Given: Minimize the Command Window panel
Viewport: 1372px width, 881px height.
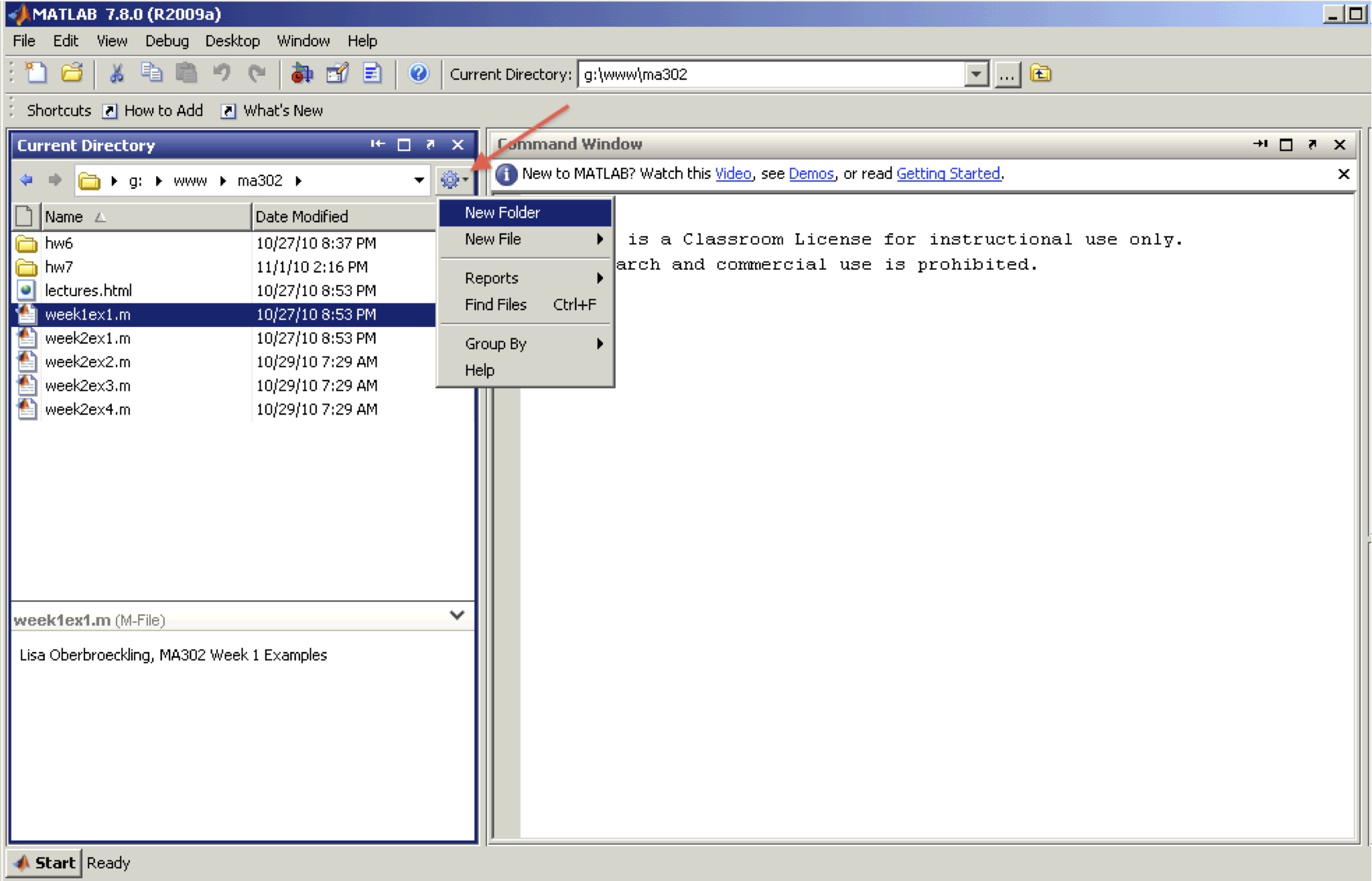Looking at the screenshot, I should tap(1260, 144).
